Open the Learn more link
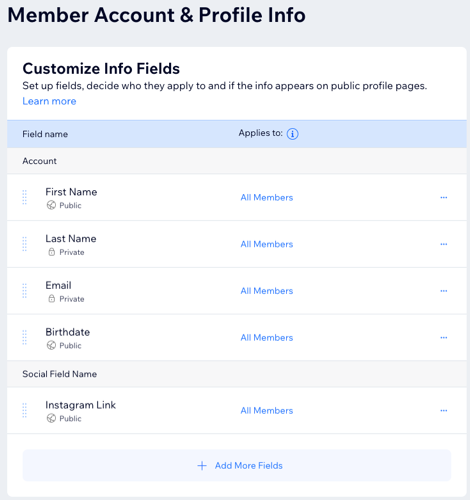Screen dimensions: 470x500 click(x=49, y=101)
